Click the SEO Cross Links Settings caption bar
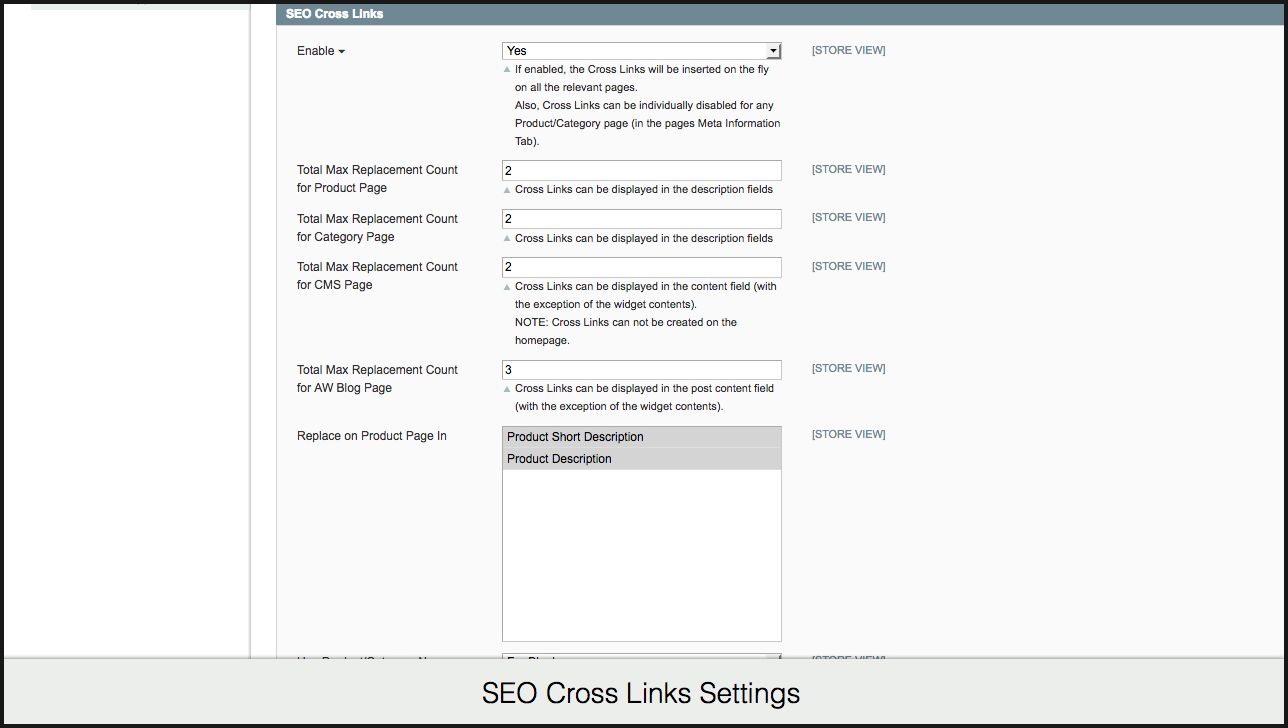 641,693
